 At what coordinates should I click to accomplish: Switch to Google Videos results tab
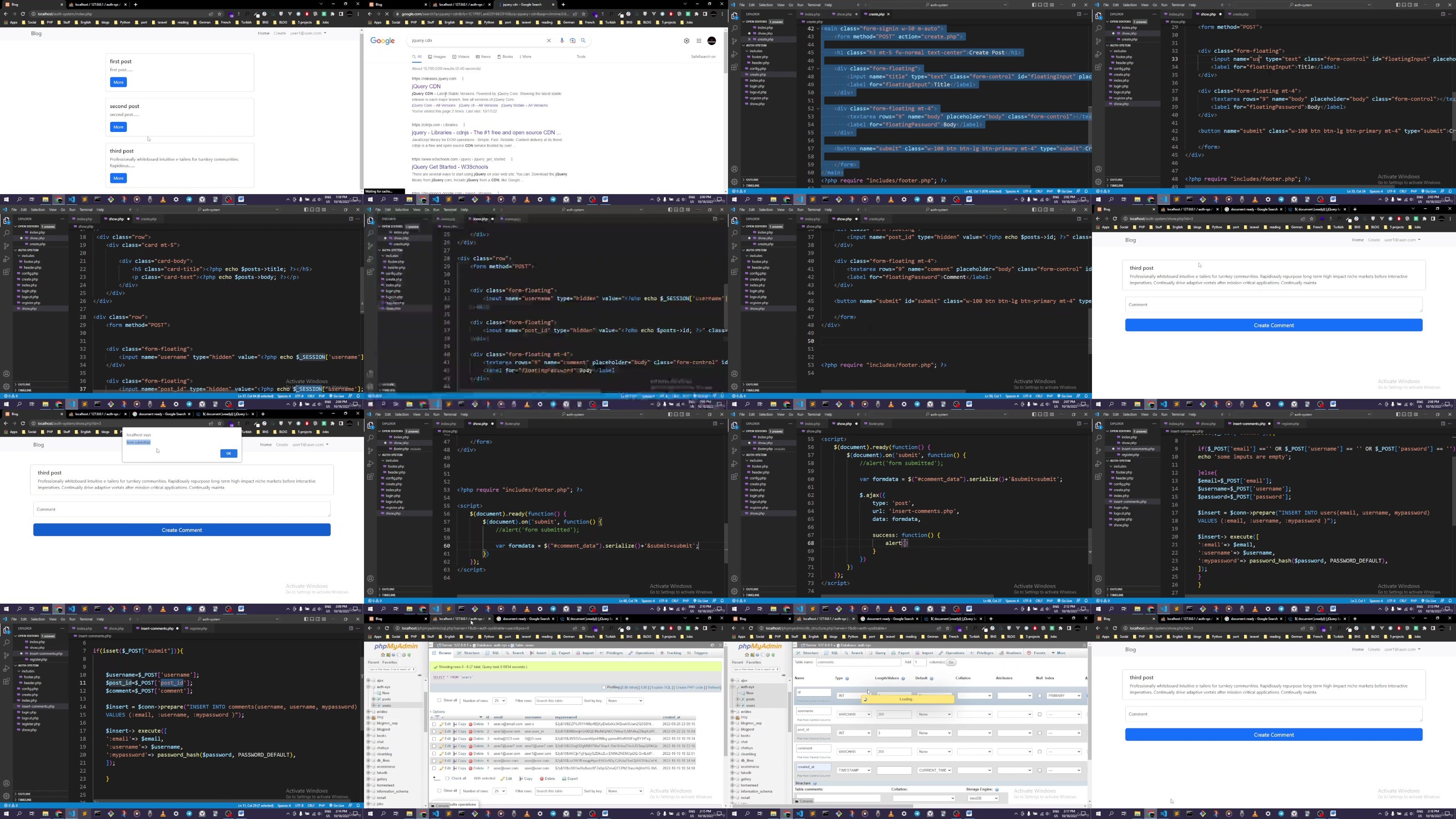coord(461,56)
